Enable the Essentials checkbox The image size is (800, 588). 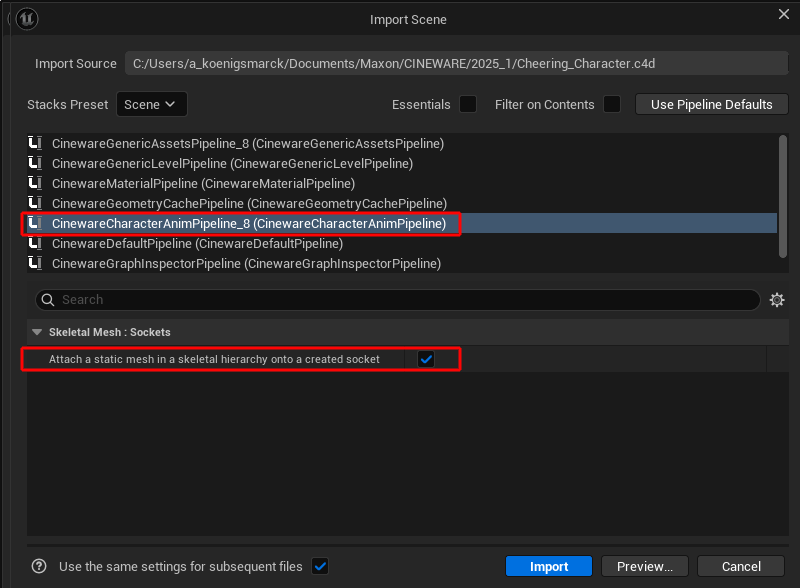click(x=468, y=104)
